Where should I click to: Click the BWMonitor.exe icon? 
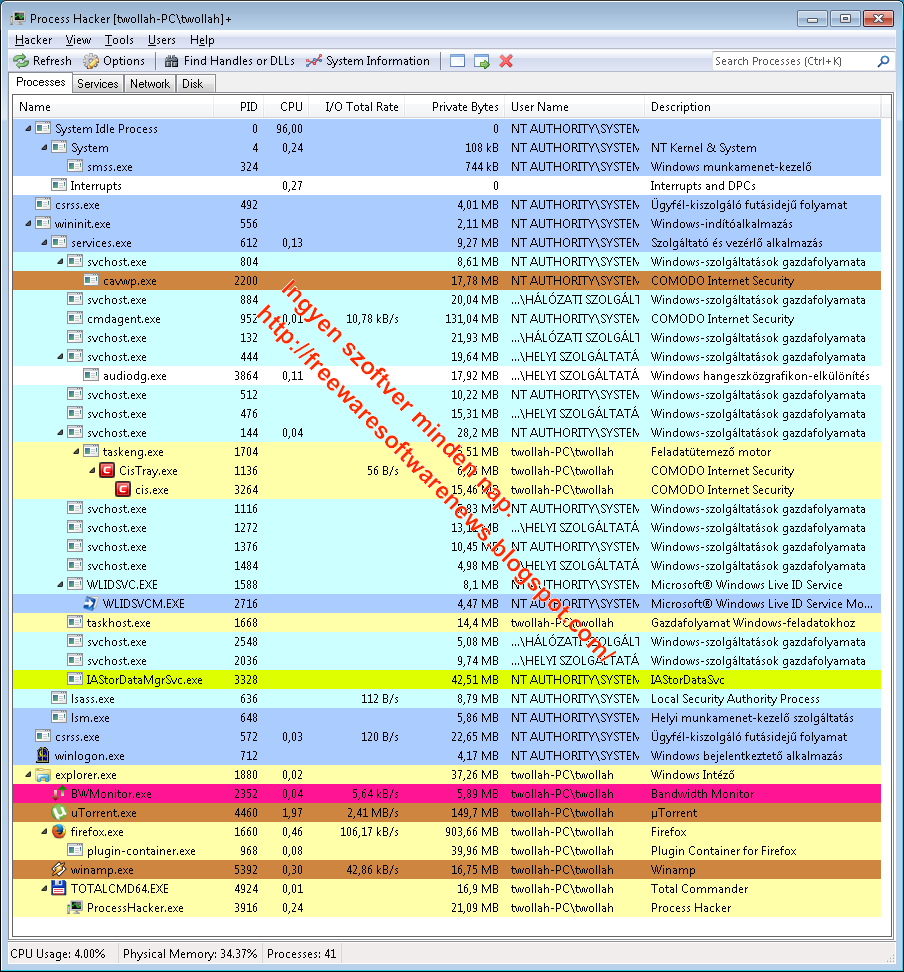click(x=59, y=793)
